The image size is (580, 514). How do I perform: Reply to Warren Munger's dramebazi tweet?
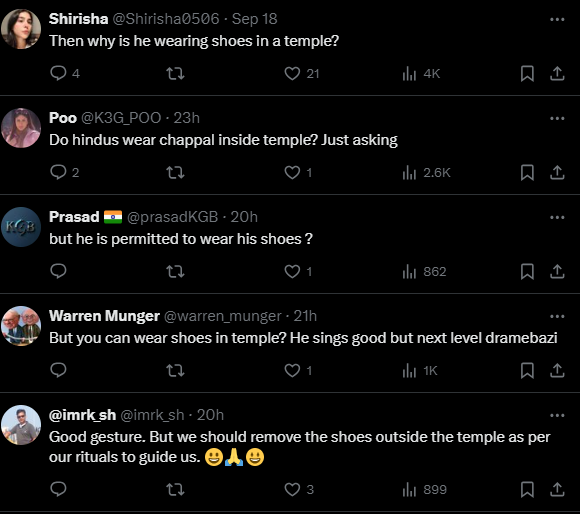tap(58, 370)
